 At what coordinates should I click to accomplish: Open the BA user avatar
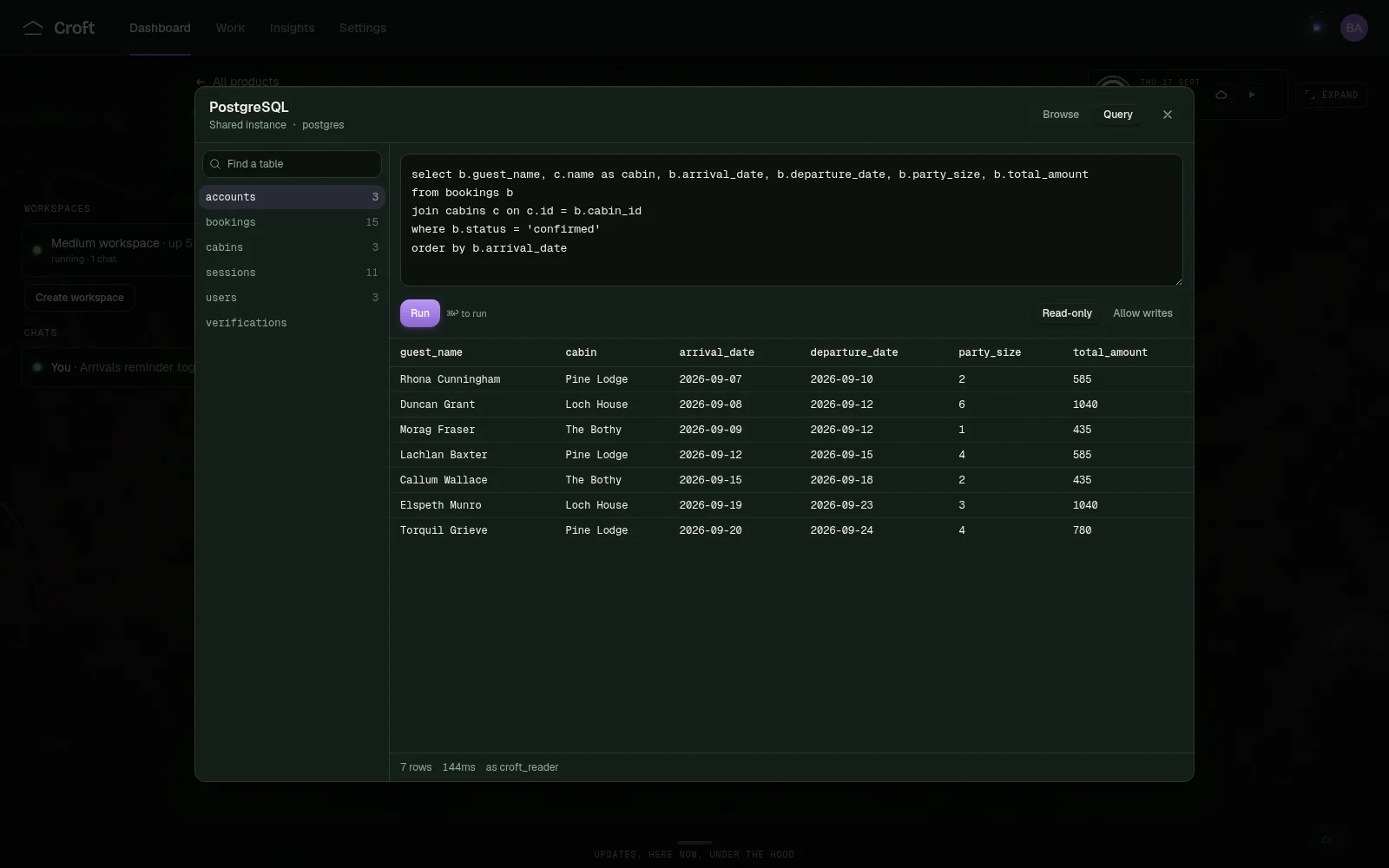pos(1354,28)
